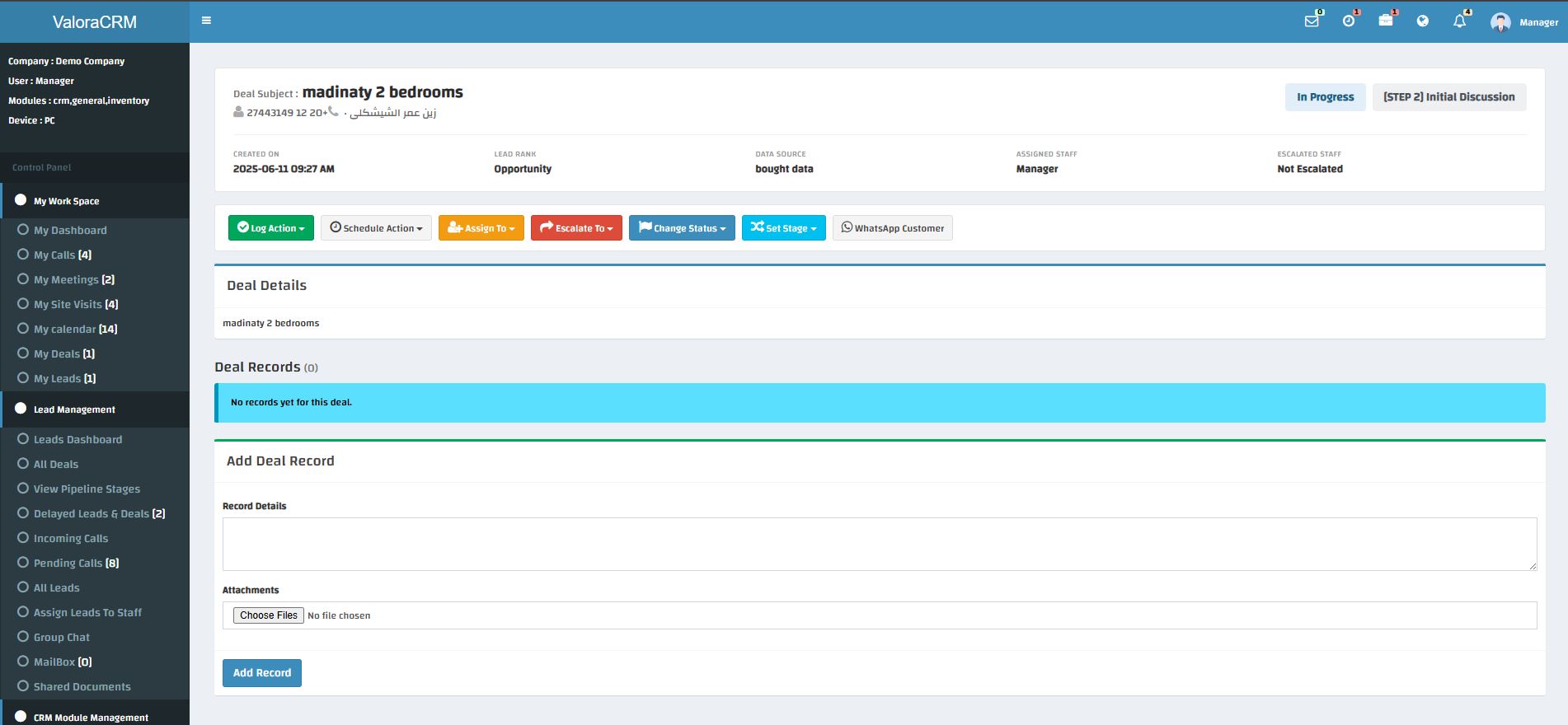Open the bell notifications icon

pyautogui.click(x=1460, y=21)
